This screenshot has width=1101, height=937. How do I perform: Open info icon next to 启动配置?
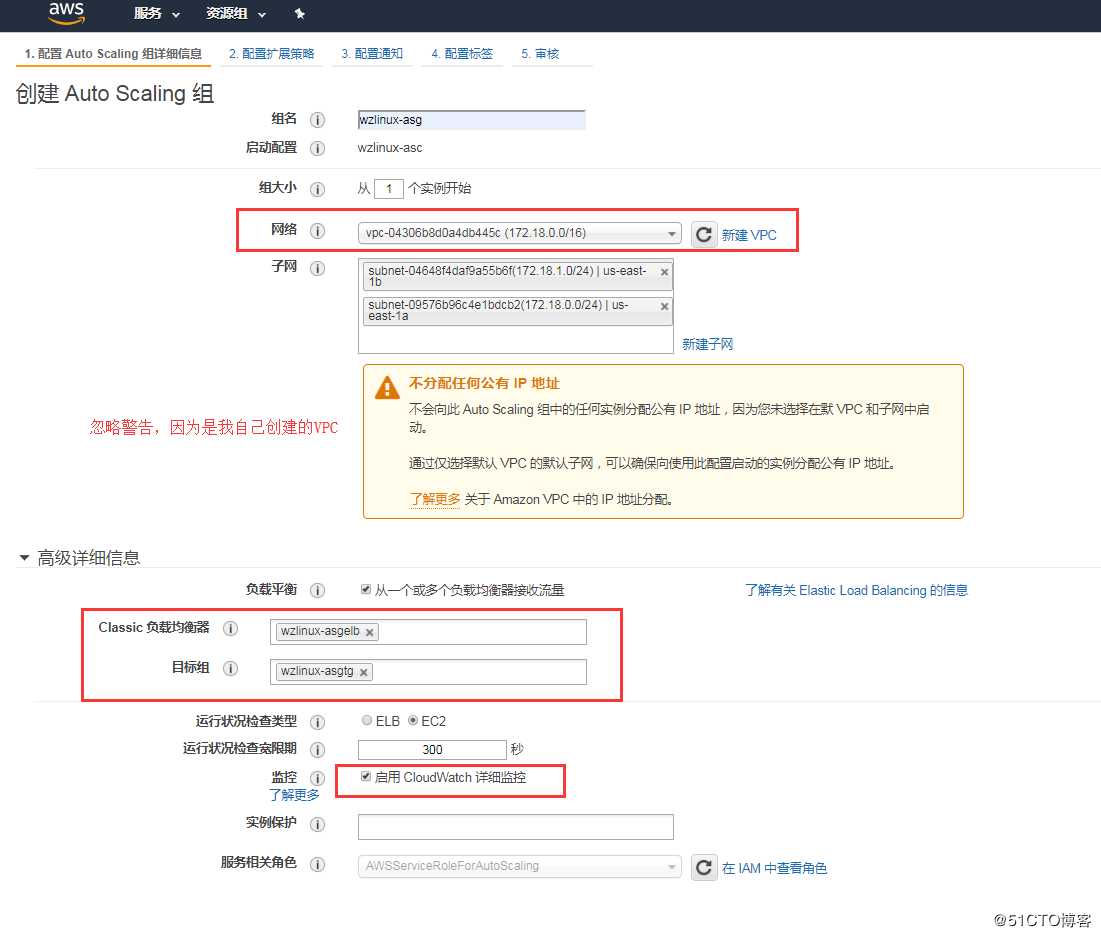pyautogui.click(x=317, y=148)
